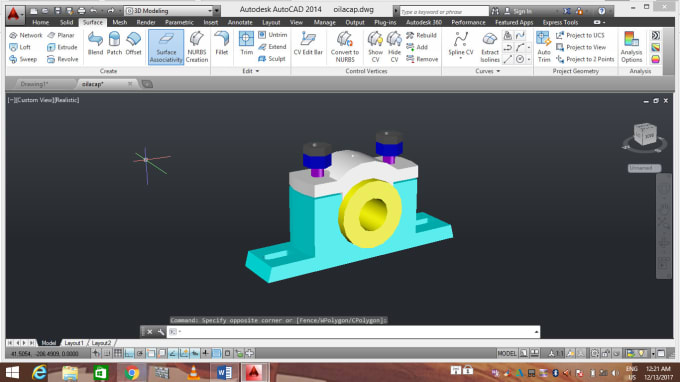Select the Blend surface tool
680x382 pixels.
(x=95, y=43)
